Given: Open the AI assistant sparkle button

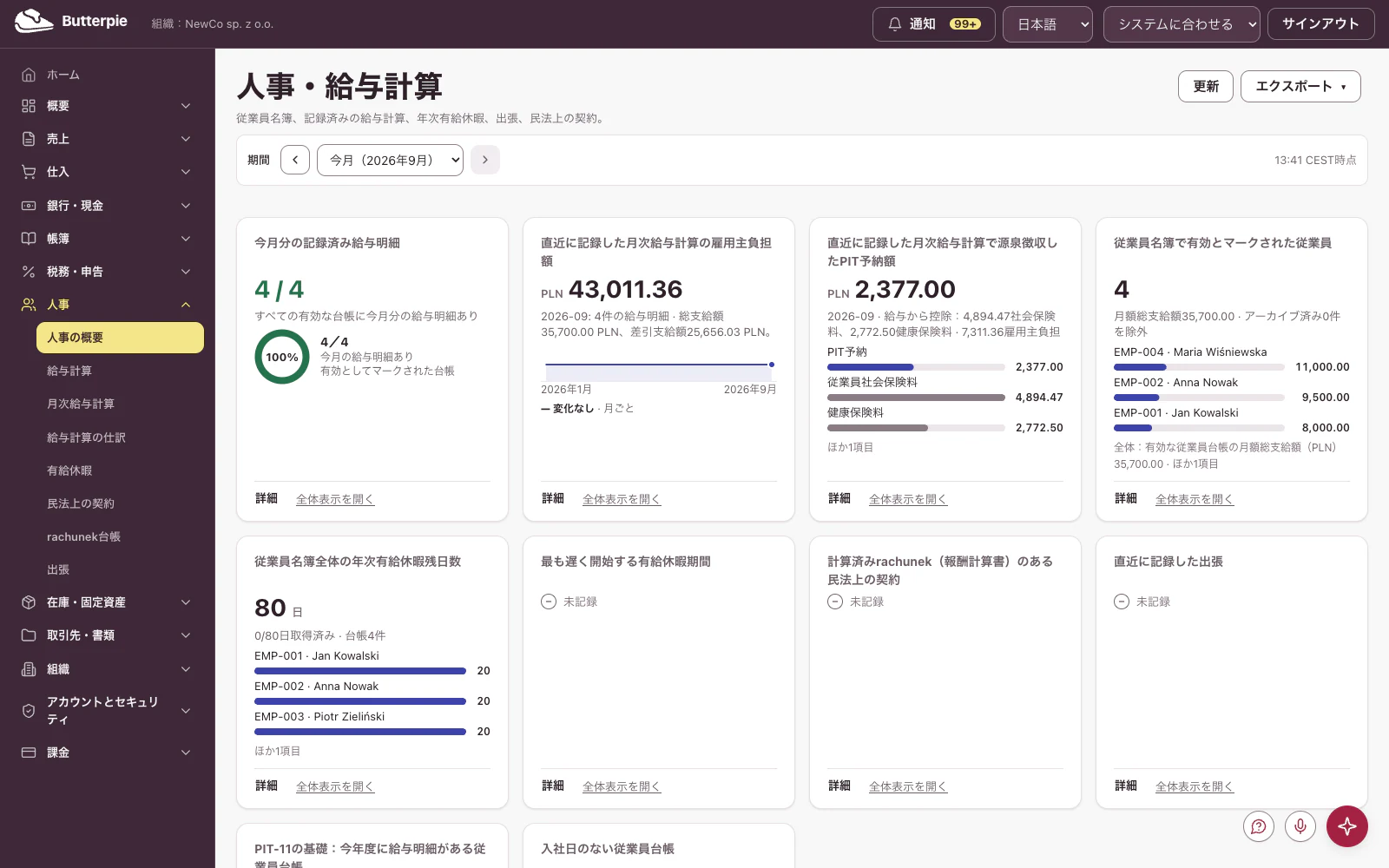Looking at the screenshot, I should pyautogui.click(x=1347, y=826).
